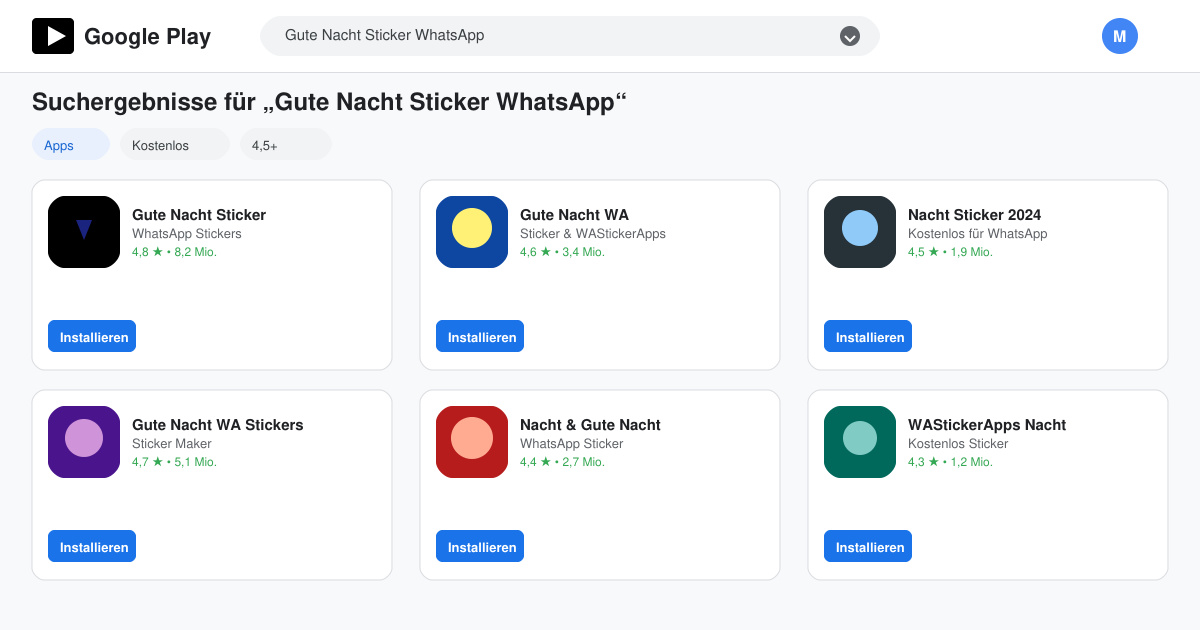Screen dimensions: 1200x630
Task: Click the Sticker Maker subtitle
Action: pyautogui.click(x=172, y=444)
